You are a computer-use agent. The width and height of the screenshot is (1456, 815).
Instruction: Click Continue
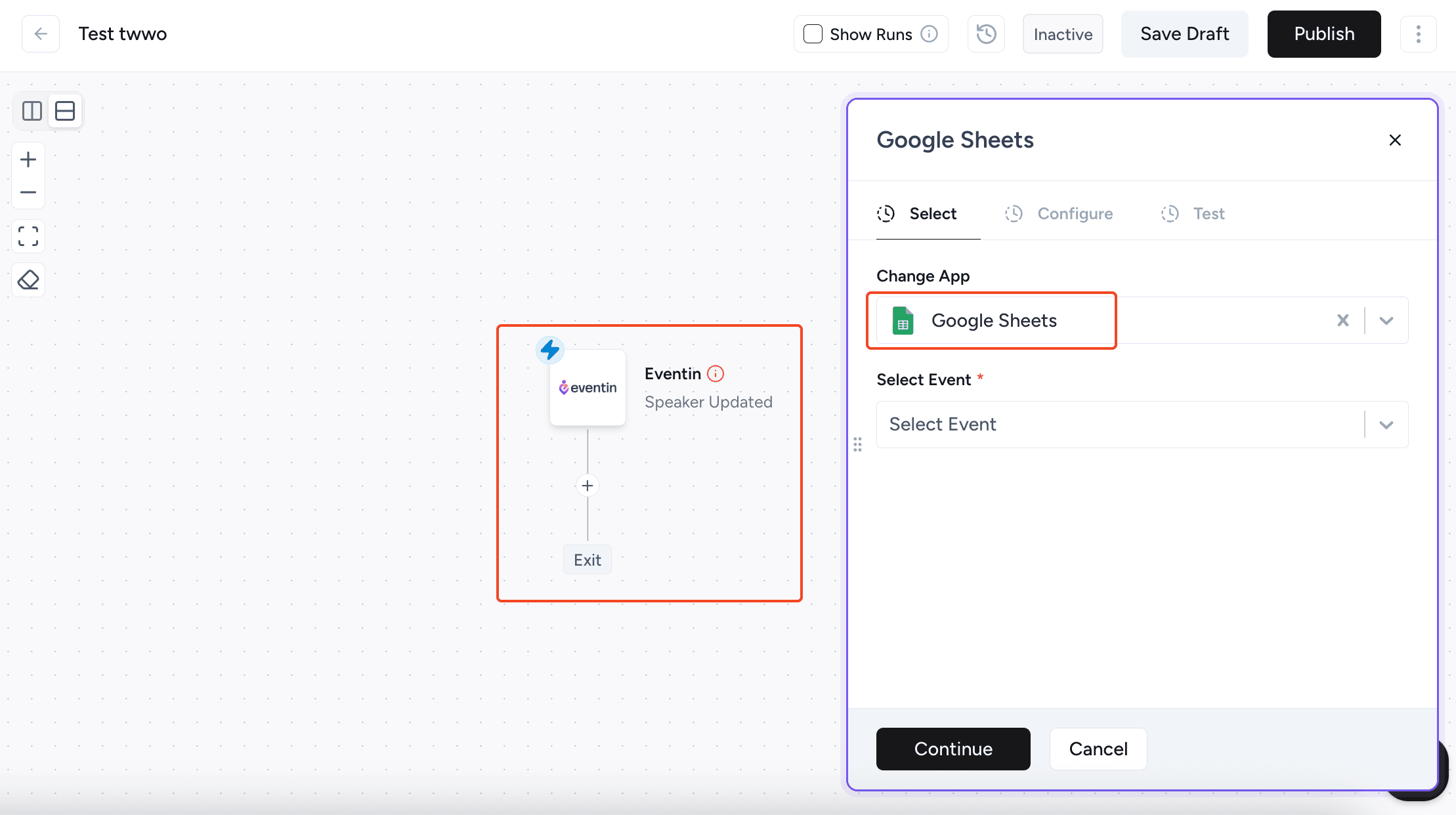pyautogui.click(x=953, y=749)
